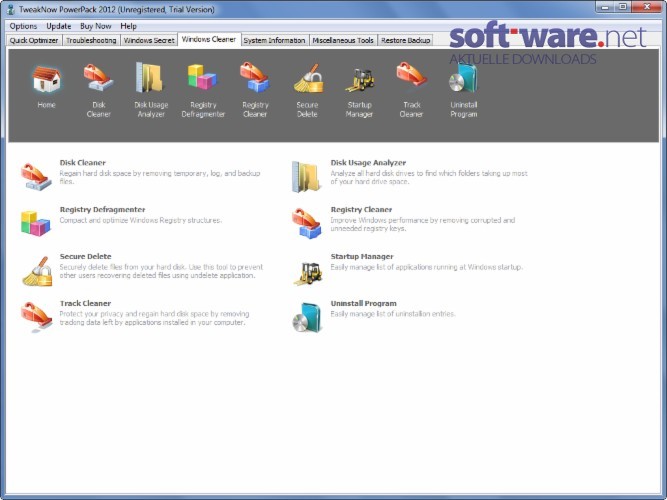Click 'Securely delete files from your hard disk' description

pyautogui.click(x=161, y=271)
